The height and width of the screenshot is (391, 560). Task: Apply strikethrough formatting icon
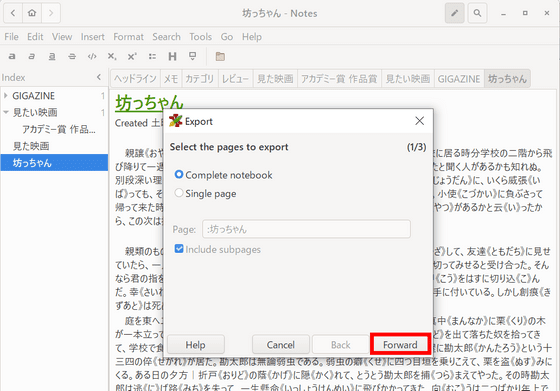(x=72, y=56)
